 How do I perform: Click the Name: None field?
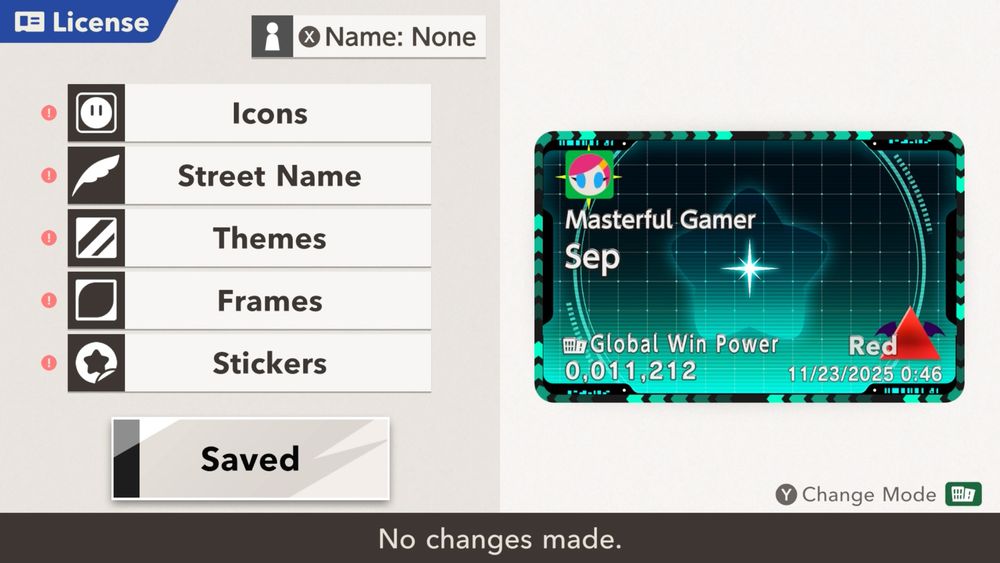pos(369,36)
